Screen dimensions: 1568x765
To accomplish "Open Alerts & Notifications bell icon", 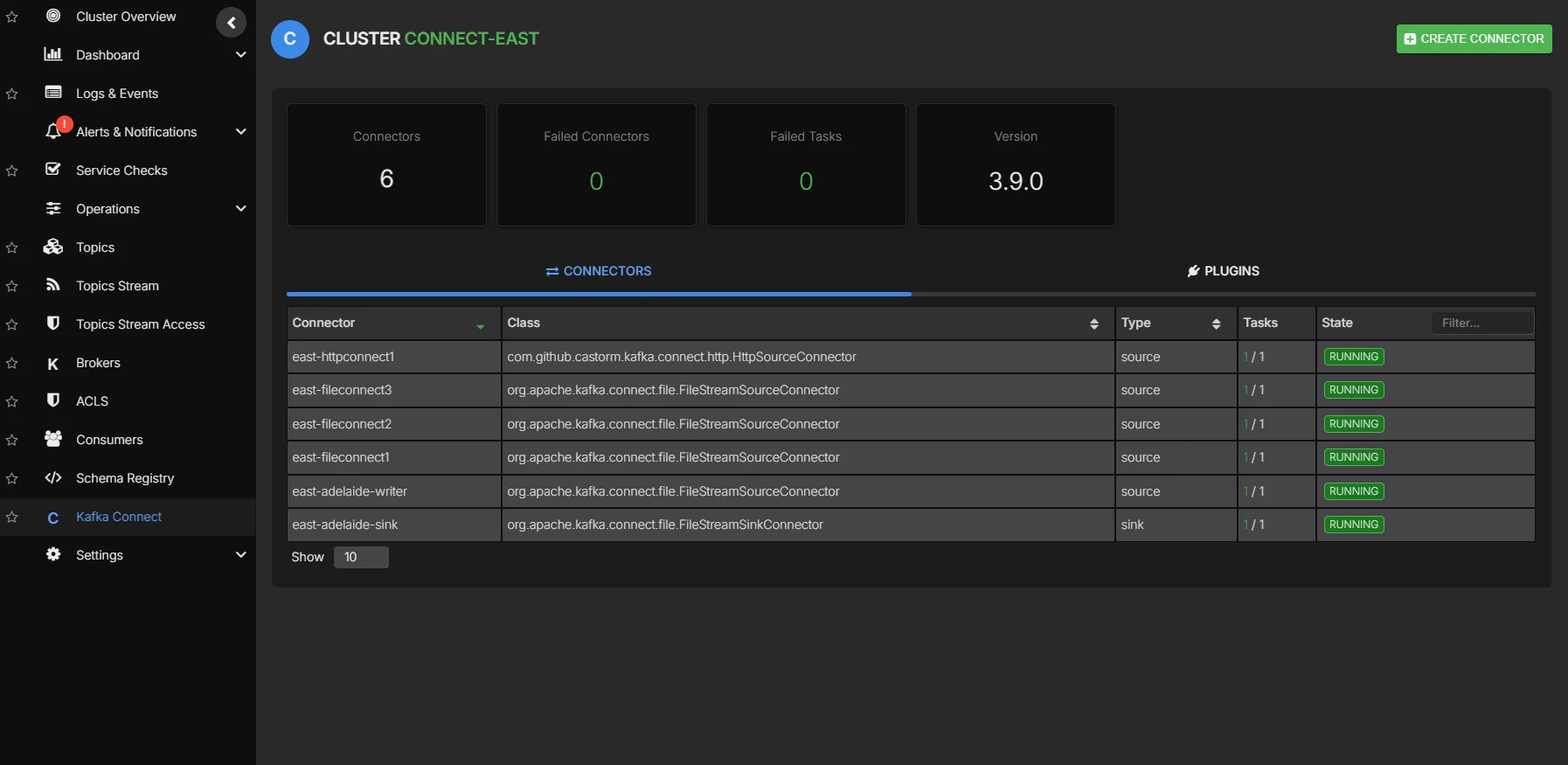I will [x=53, y=131].
